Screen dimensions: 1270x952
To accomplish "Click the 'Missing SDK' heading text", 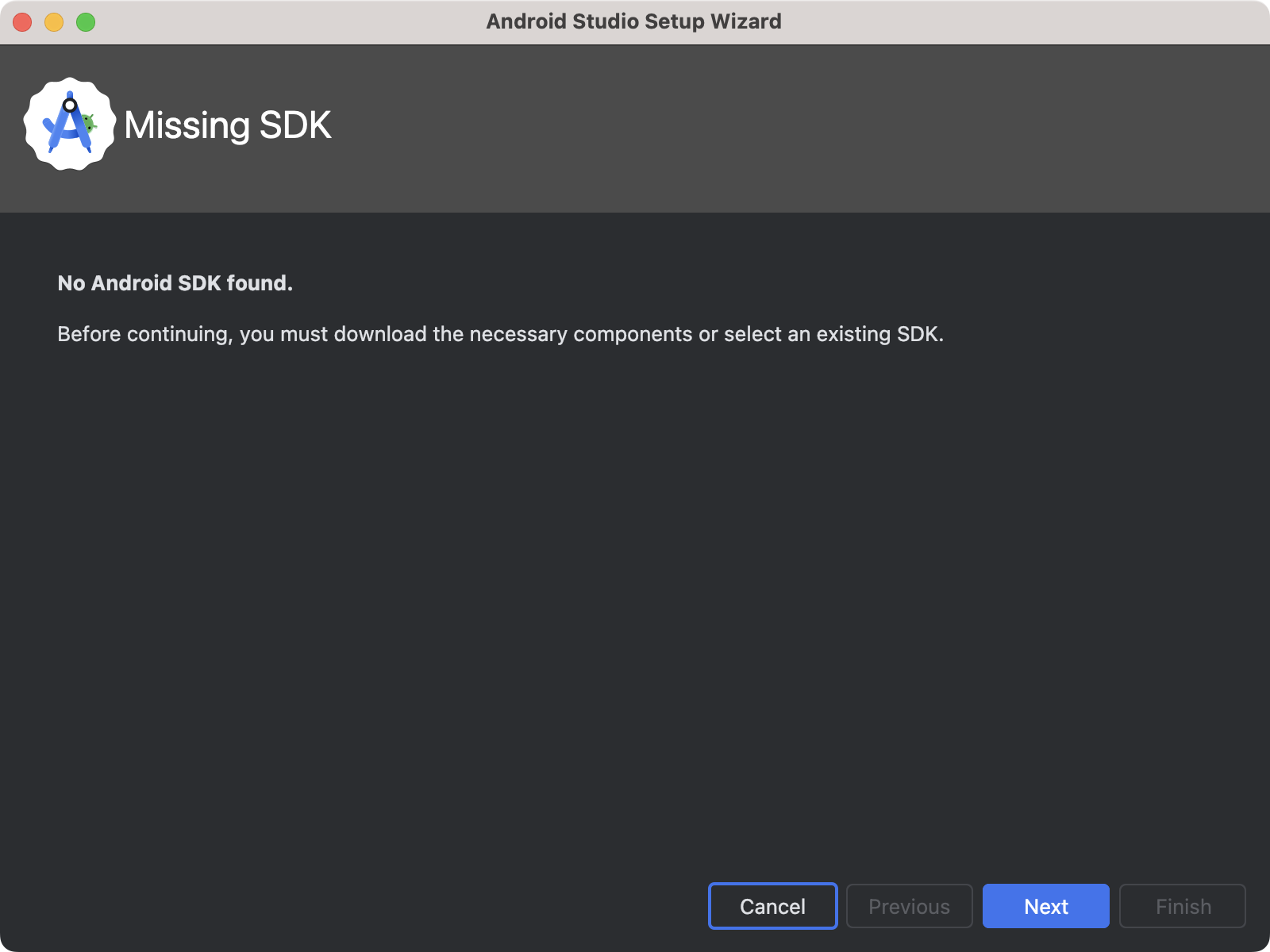I will point(226,125).
